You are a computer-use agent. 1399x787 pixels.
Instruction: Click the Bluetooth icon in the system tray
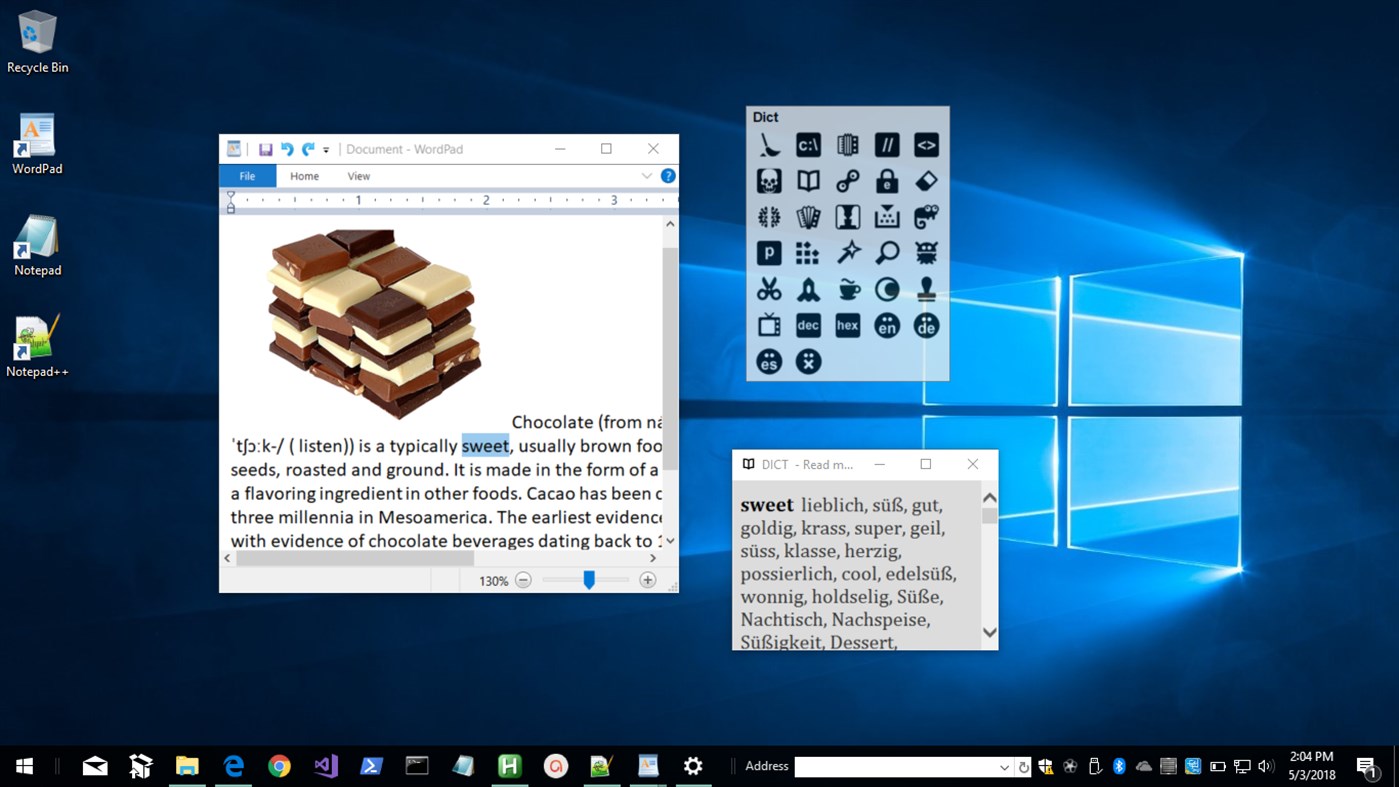pos(1119,767)
